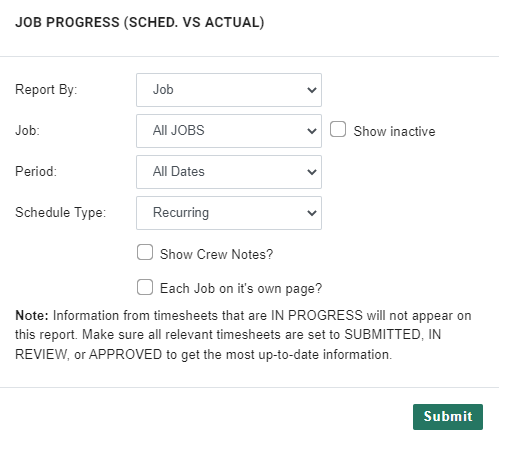Click the All Dates value text
The height and width of the screenshot is (450, 517).
tap(179, 172)
